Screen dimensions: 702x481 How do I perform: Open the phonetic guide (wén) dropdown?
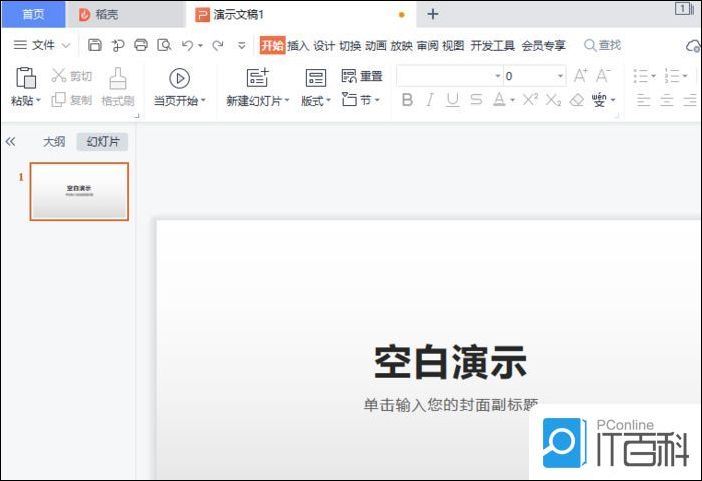[x=613, y=100]
